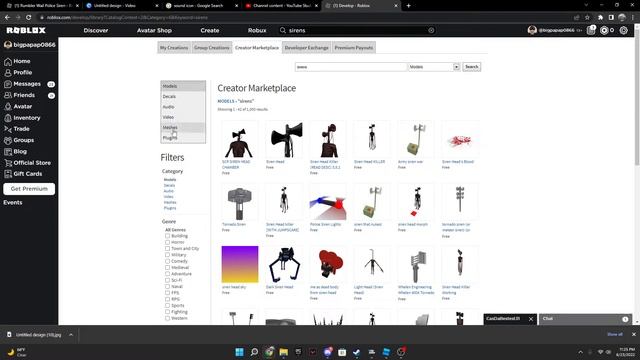Open Avatar in the sidebar
Image resolution: width=640 pixels, height=360 pixels.
click(22, 107)
